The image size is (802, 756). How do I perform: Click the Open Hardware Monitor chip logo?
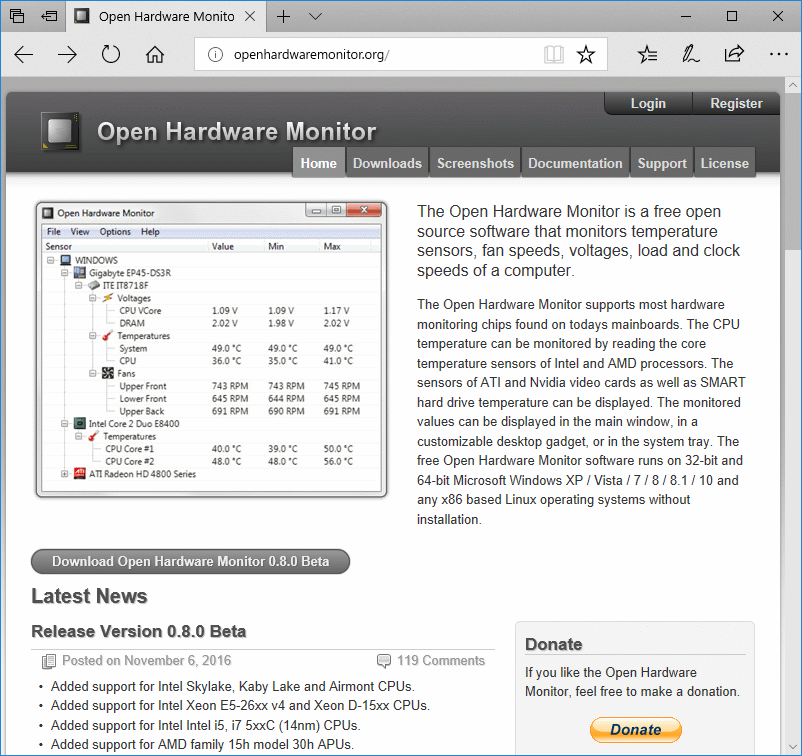61,131
